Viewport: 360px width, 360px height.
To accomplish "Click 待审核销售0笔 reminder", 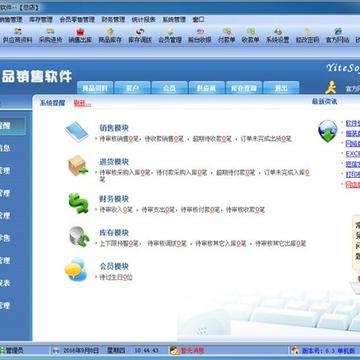I will point(118,139).
